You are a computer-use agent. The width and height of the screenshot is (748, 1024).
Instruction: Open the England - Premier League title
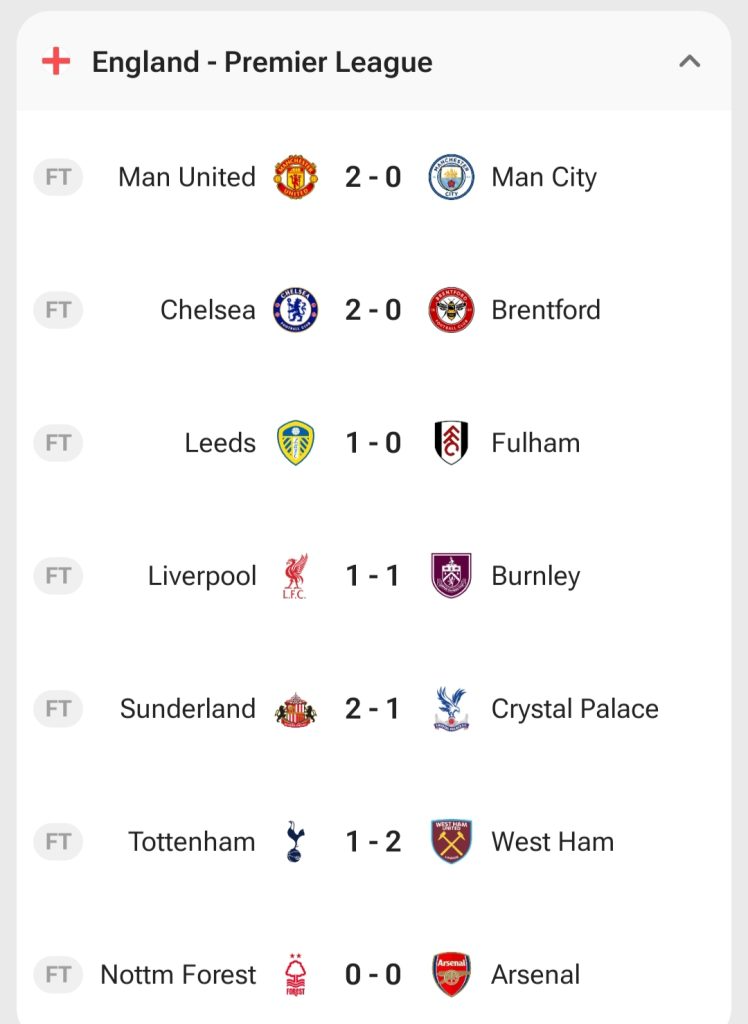[262, 62]
